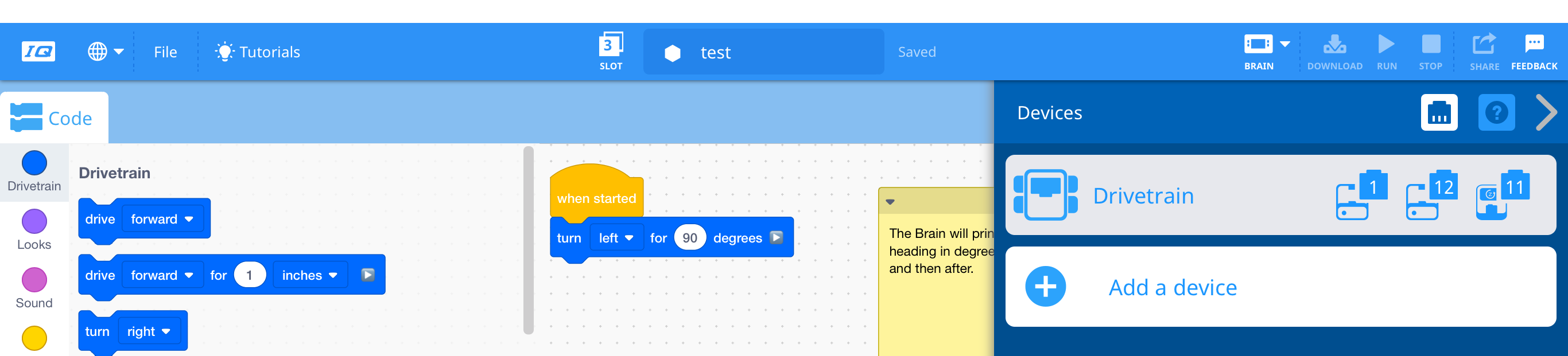Open the Slot 3 selector
Viewport: 1568px width, 356px height.
pyautogui.click(x=611, y=51)
